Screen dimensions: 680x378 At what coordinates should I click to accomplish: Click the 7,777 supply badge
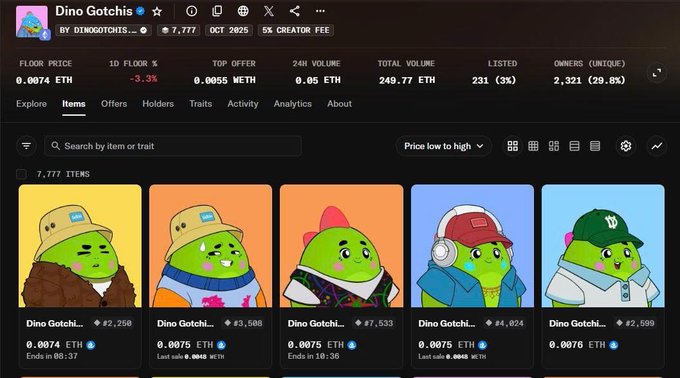(178, 30)
